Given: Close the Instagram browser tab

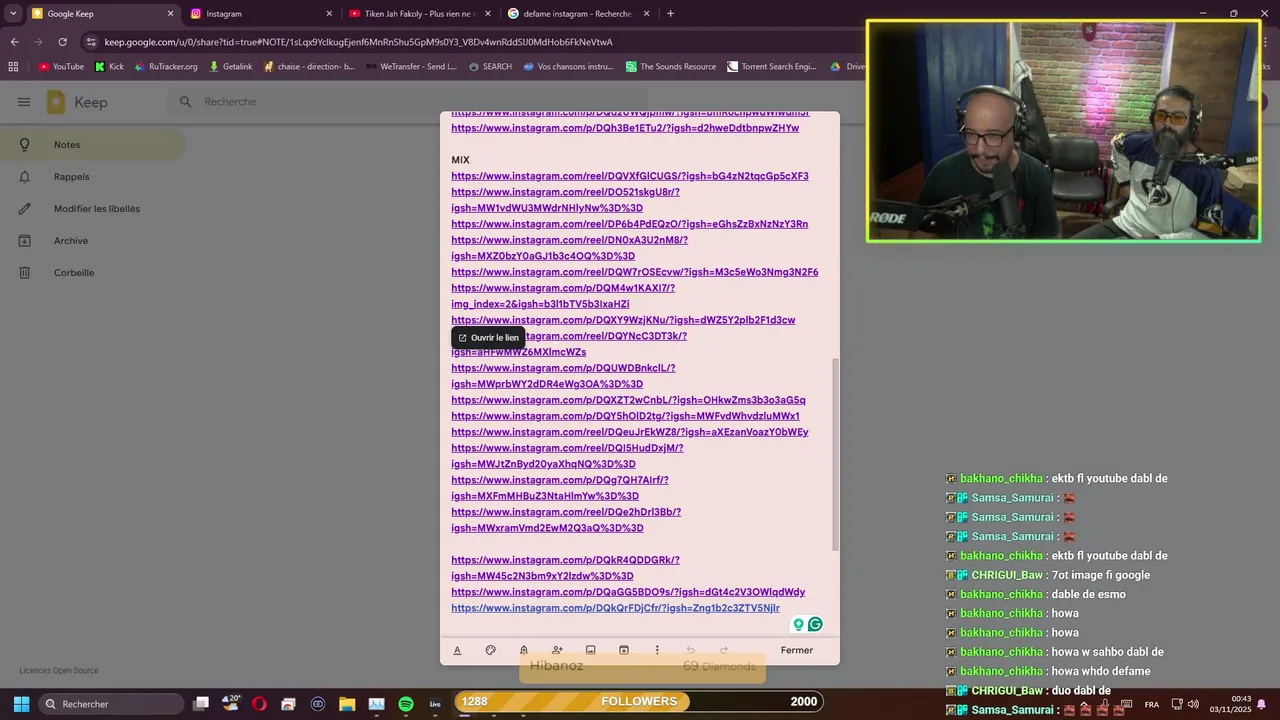Looking at the screenshot, I should tap(329, 14).
